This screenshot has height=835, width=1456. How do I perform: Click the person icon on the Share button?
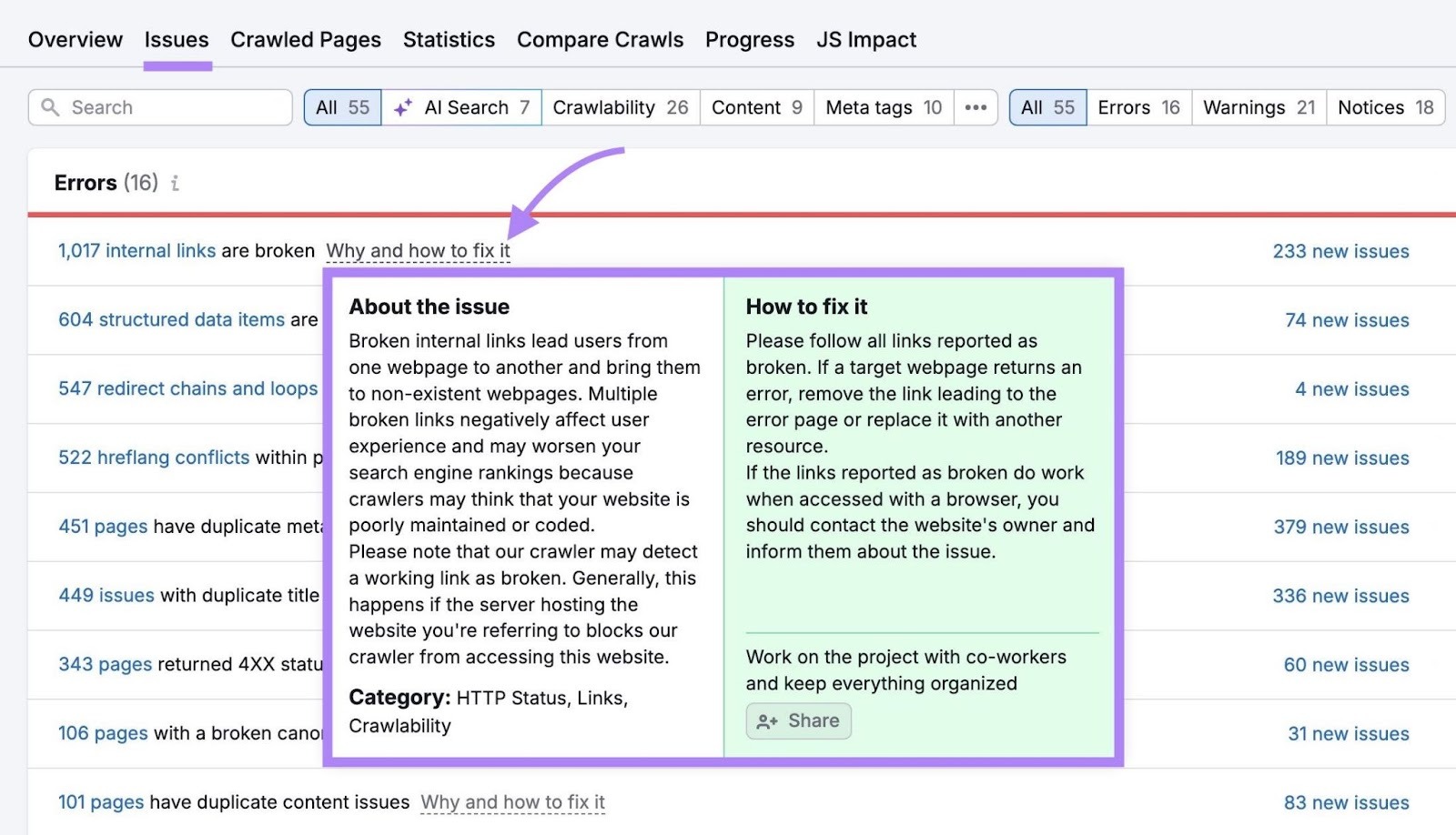(767, 720)
